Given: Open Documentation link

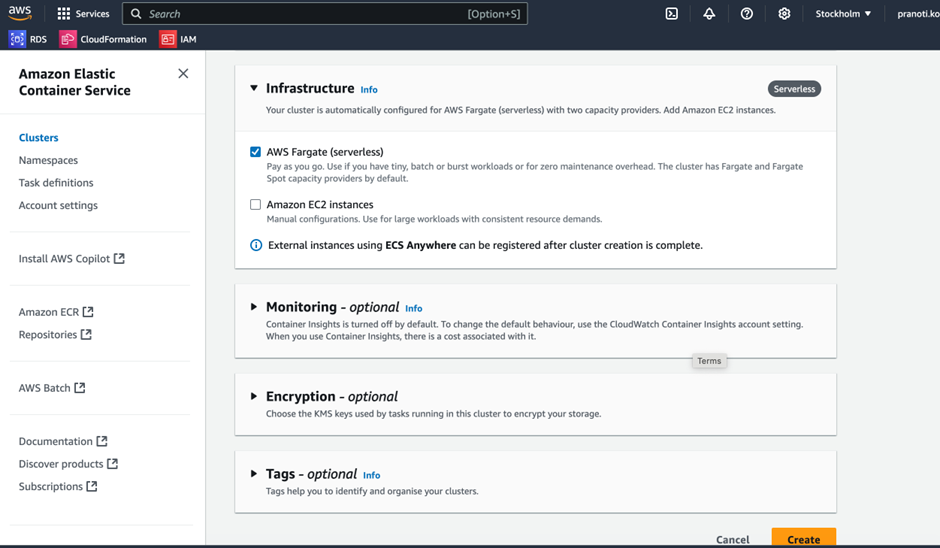Looking at the screenshot, I should [x=56, y=441].
